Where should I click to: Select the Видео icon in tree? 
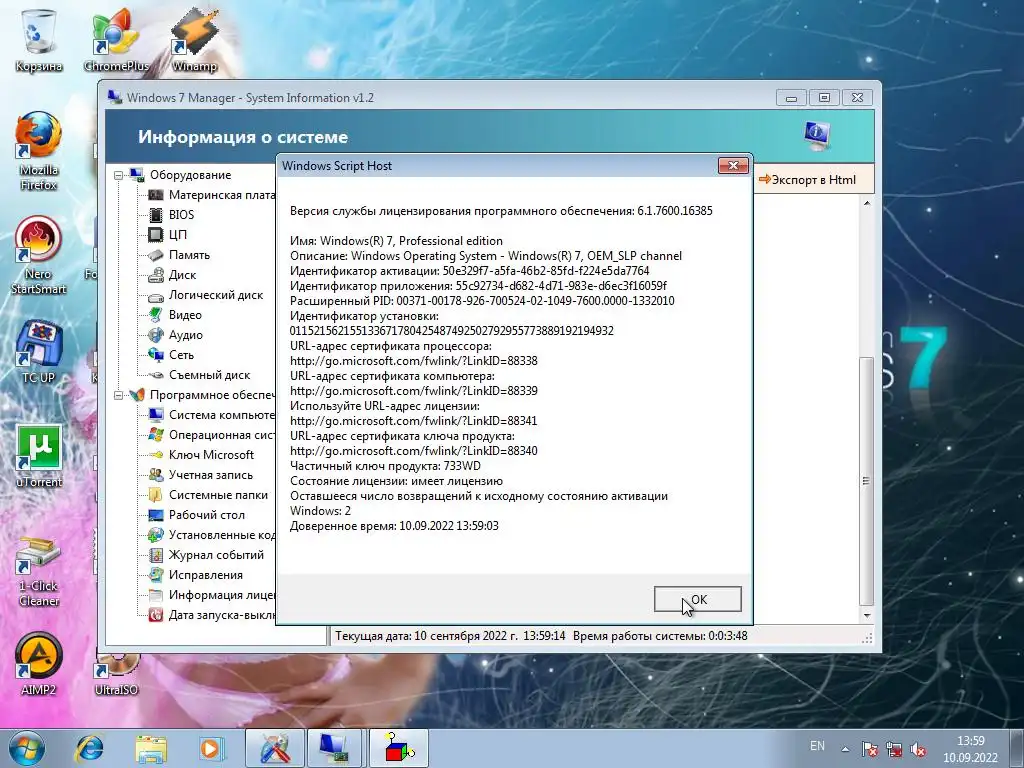(155, 315)
